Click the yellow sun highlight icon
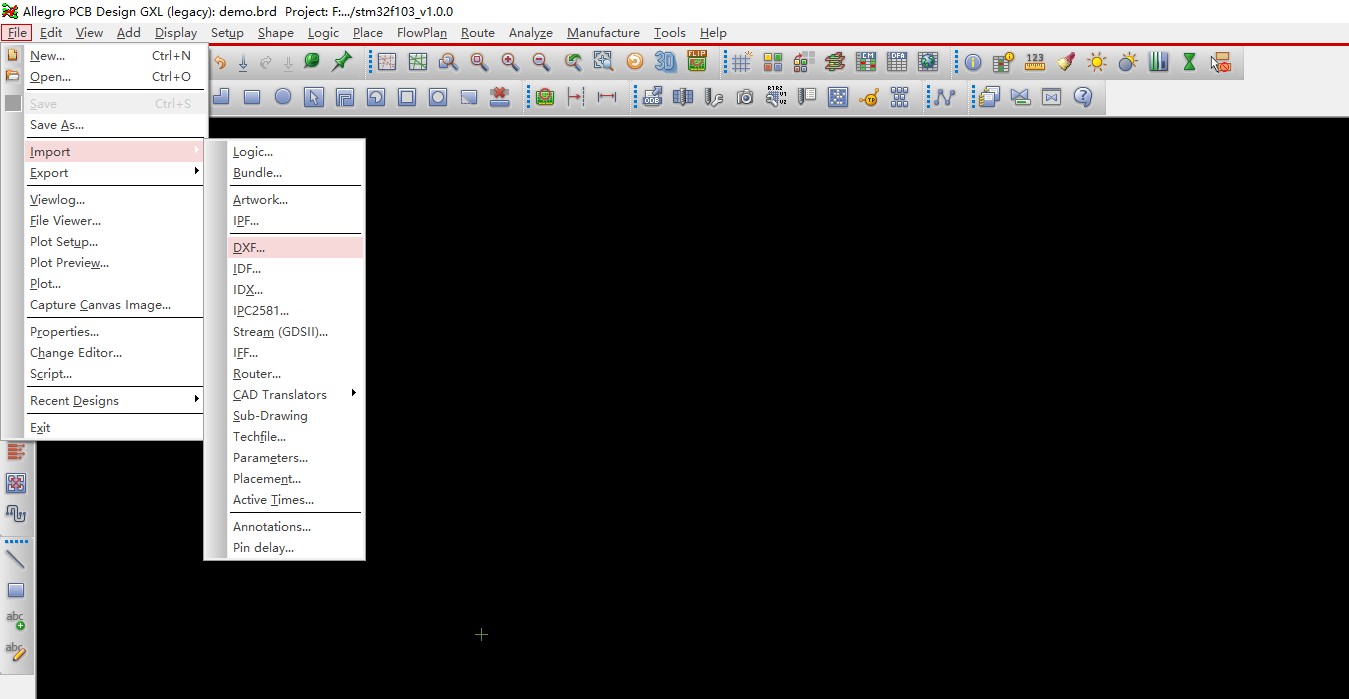The image size is (1349, 699). [1097, 62]
